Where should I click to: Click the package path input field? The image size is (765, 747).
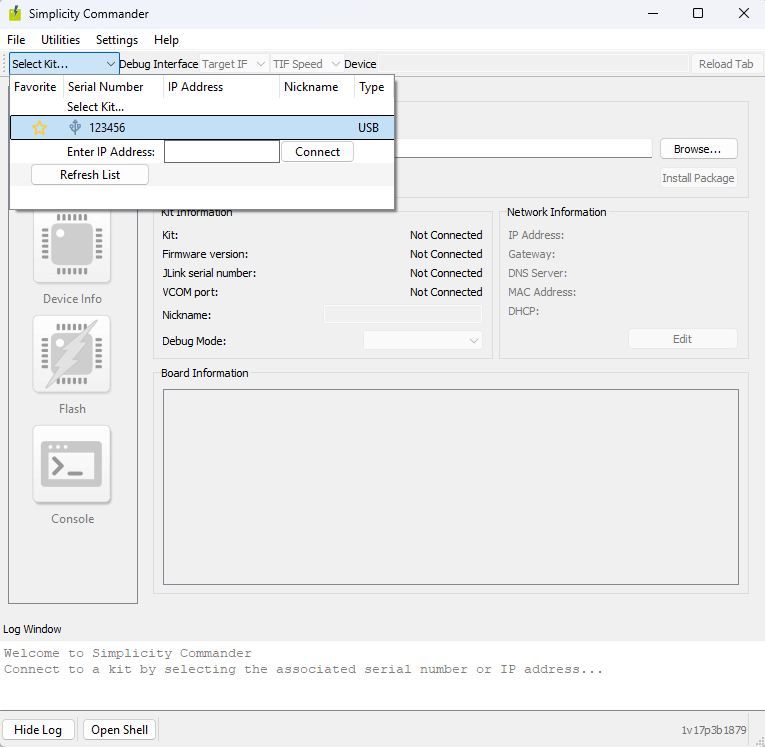pyautogui.click(x=523, y=149)
